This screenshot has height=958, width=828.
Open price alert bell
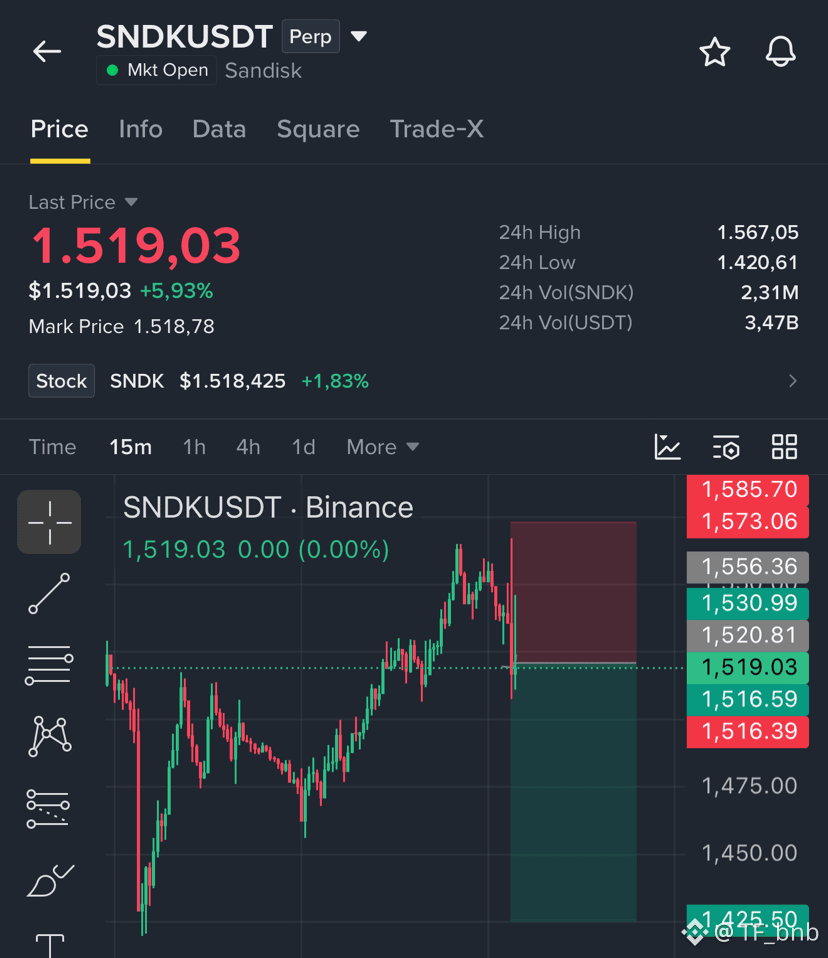(780, 52)
